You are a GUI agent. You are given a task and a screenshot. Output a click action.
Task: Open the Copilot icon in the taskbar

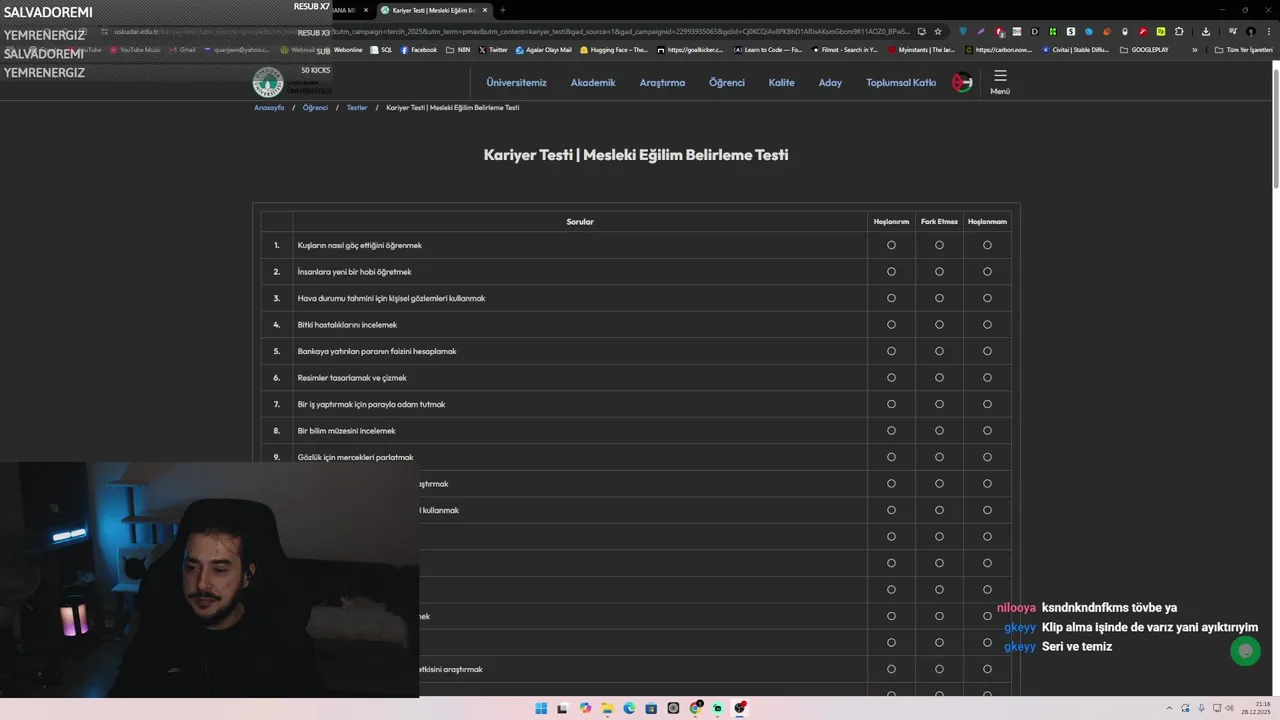(585, 708)
